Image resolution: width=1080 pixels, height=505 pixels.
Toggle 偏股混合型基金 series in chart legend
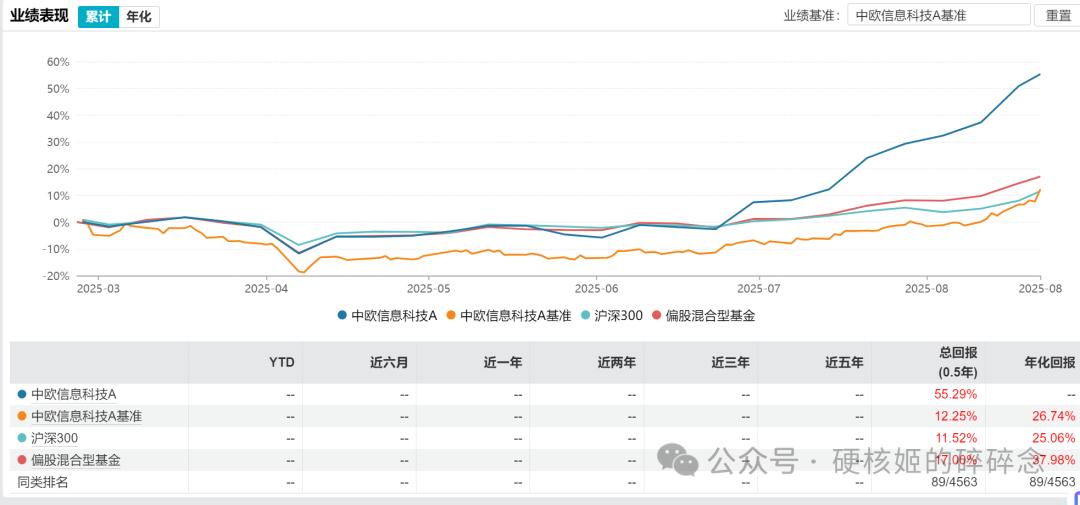[702, 316]
